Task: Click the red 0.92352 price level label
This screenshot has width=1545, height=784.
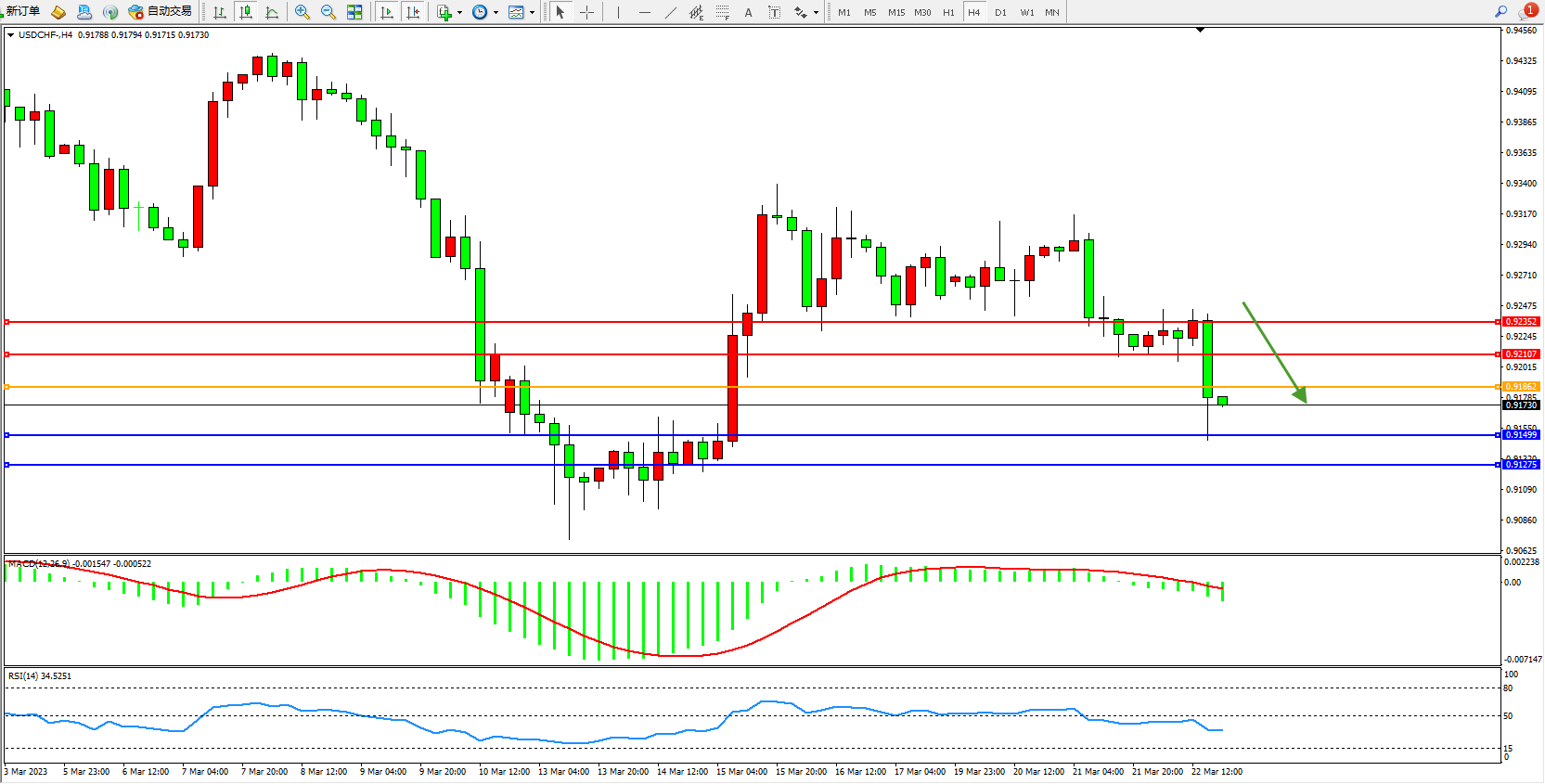Action: pos(1521,322)
